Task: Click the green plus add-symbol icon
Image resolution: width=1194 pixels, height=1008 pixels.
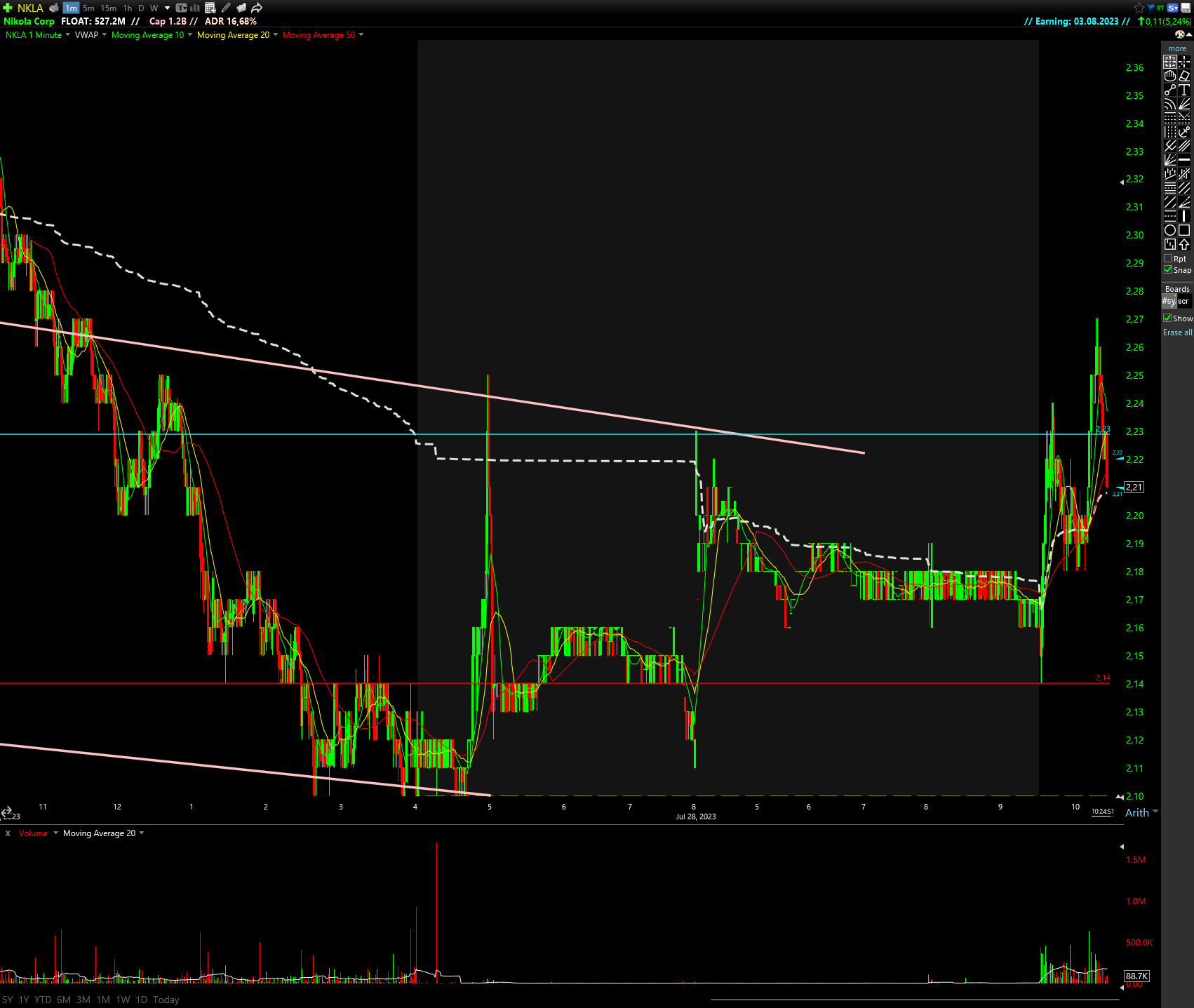Action: 8,8
